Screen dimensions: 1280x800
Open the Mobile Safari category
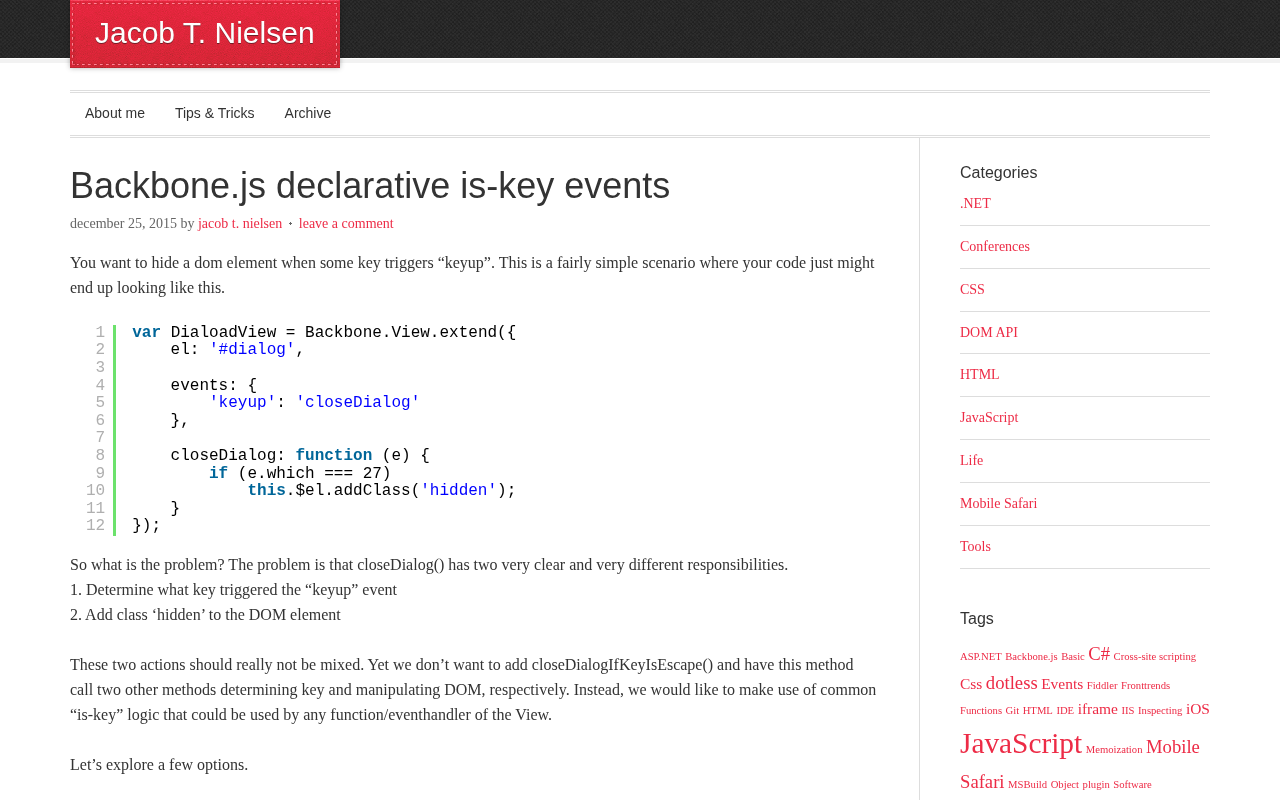pos(998,504)
